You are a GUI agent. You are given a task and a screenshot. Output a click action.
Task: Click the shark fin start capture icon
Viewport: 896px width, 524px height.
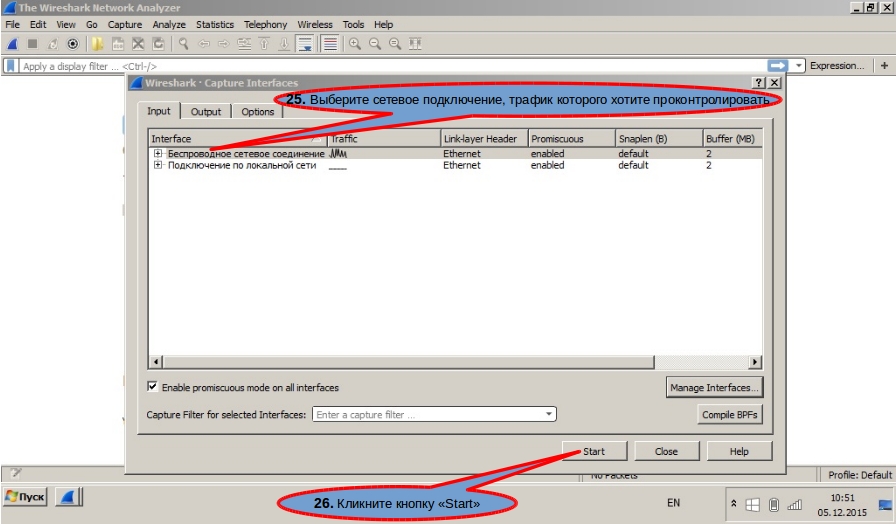(x=13, y=44)
